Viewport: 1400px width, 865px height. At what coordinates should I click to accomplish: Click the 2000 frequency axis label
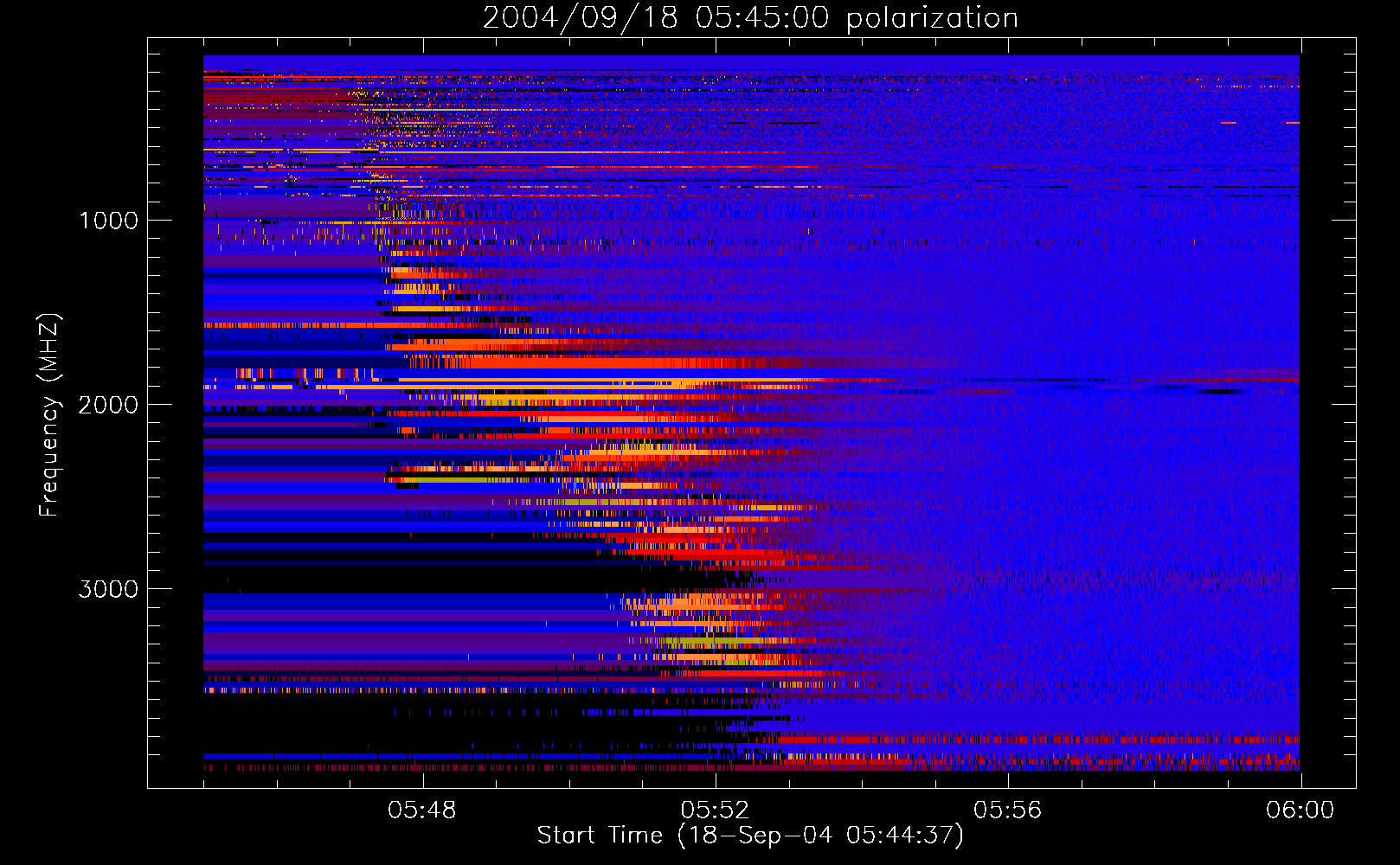108,405
